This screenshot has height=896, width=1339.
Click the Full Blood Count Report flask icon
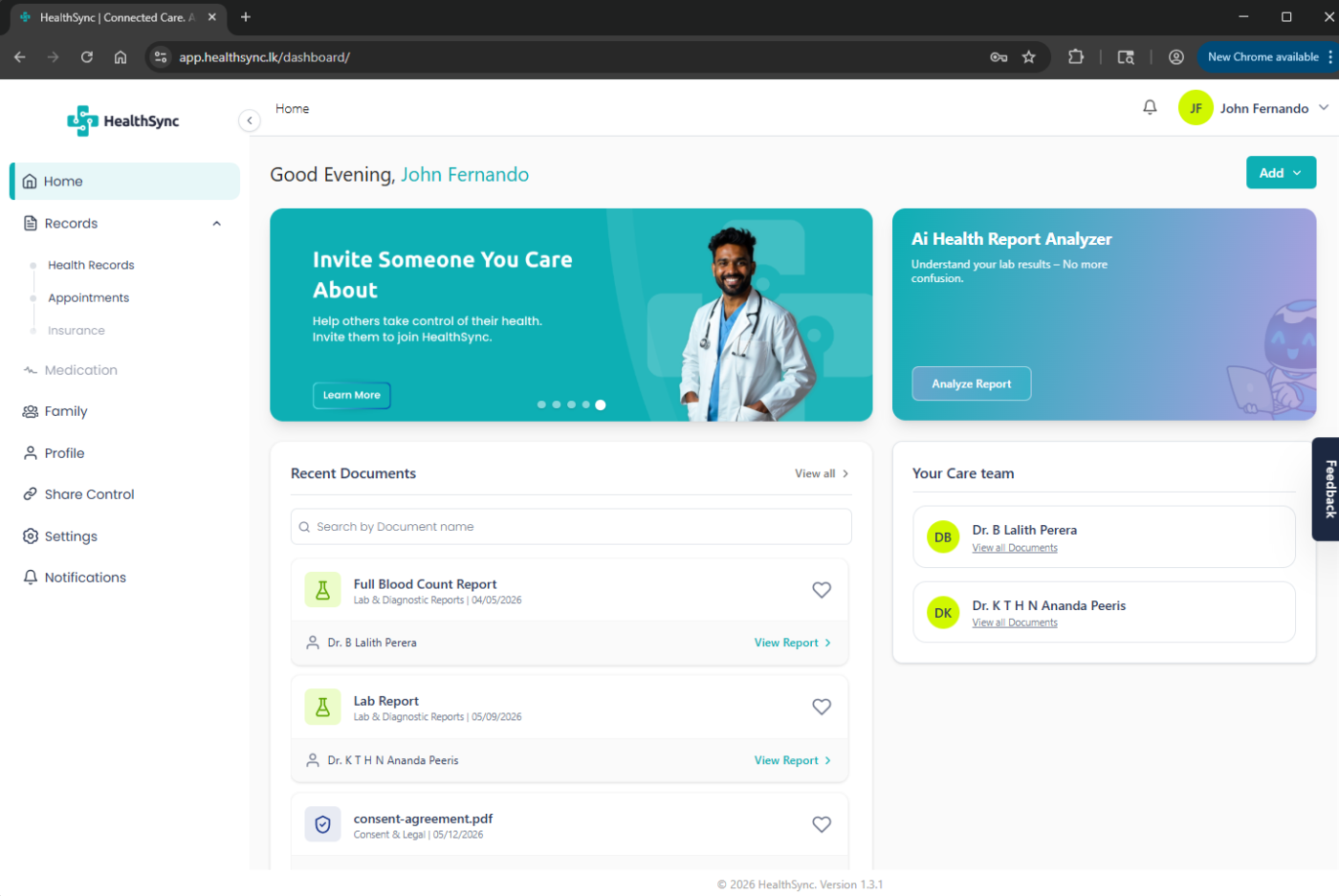(322, 590)
